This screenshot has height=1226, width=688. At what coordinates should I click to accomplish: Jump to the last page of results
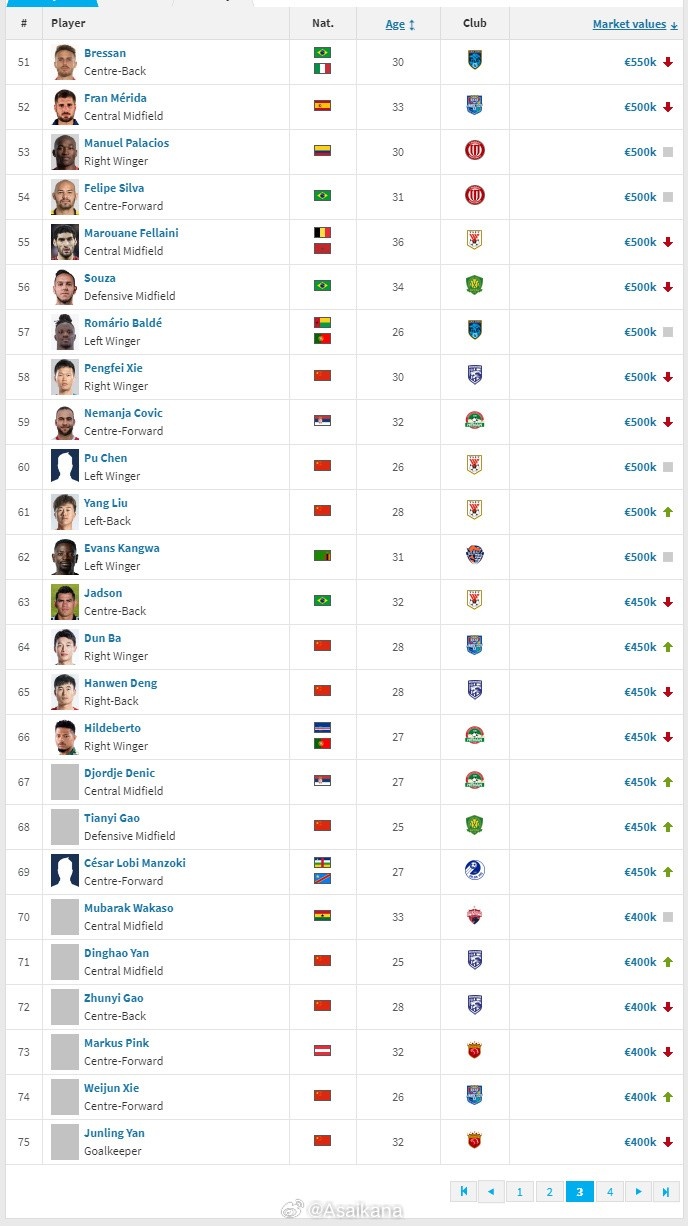tap(666, 1191)
